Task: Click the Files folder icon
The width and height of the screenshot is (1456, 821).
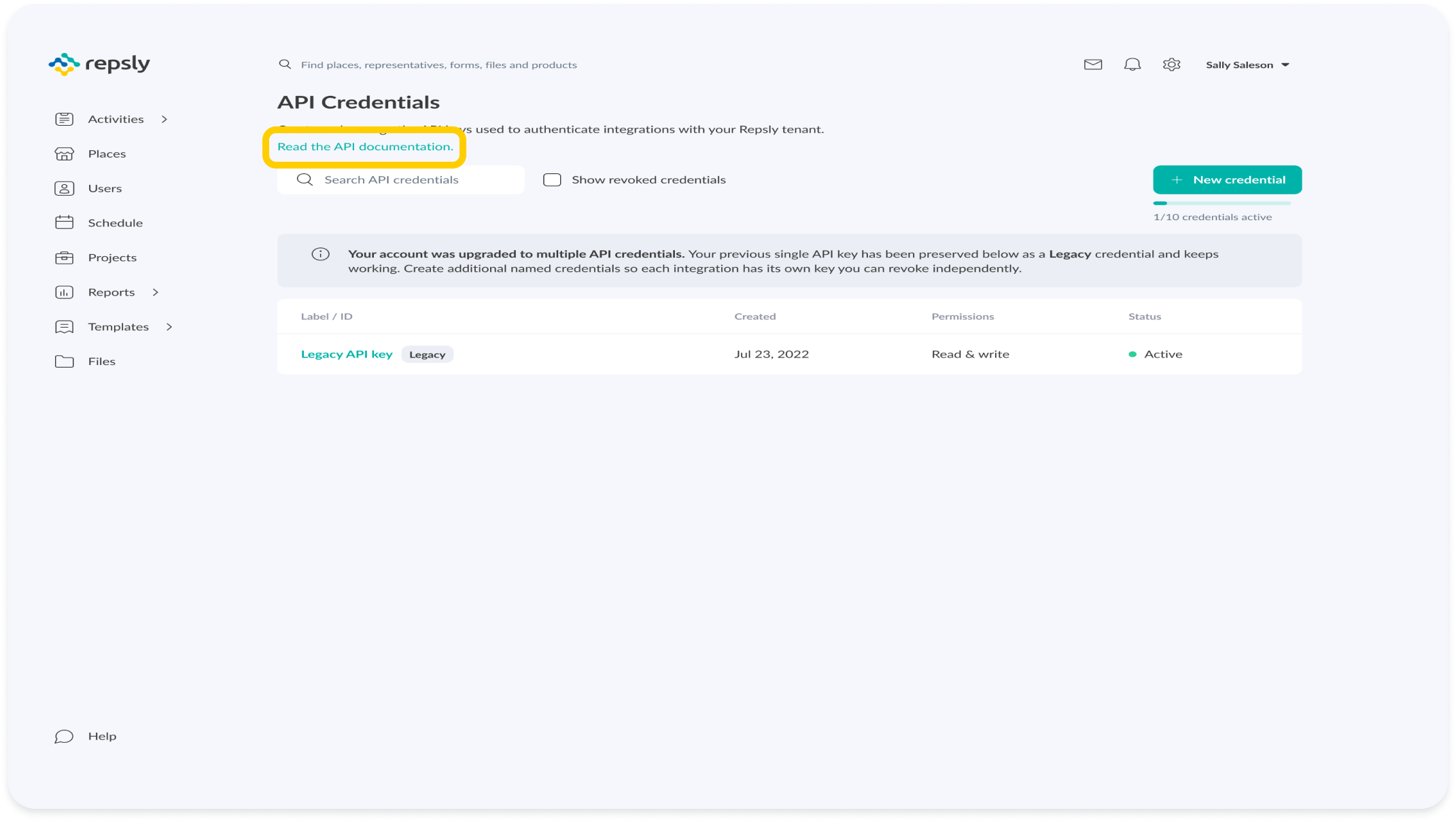Action: 64,362
